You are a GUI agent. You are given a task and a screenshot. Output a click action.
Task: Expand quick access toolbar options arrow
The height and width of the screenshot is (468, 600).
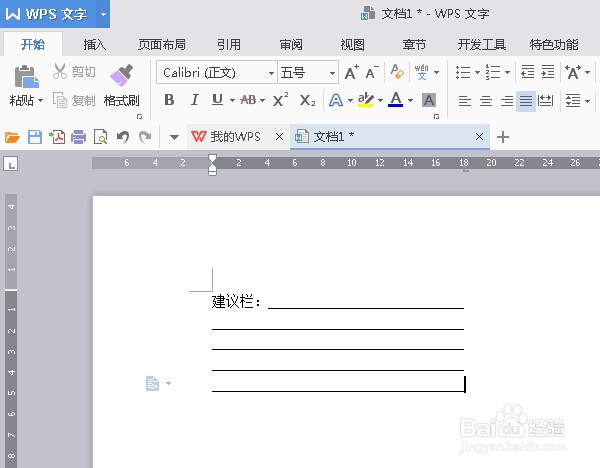tap(174, 137)
